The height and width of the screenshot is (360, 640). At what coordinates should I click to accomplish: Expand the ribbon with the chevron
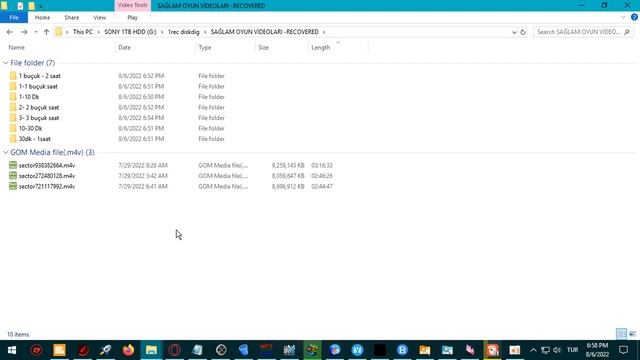pyautogui.click(x=623, y=18)
